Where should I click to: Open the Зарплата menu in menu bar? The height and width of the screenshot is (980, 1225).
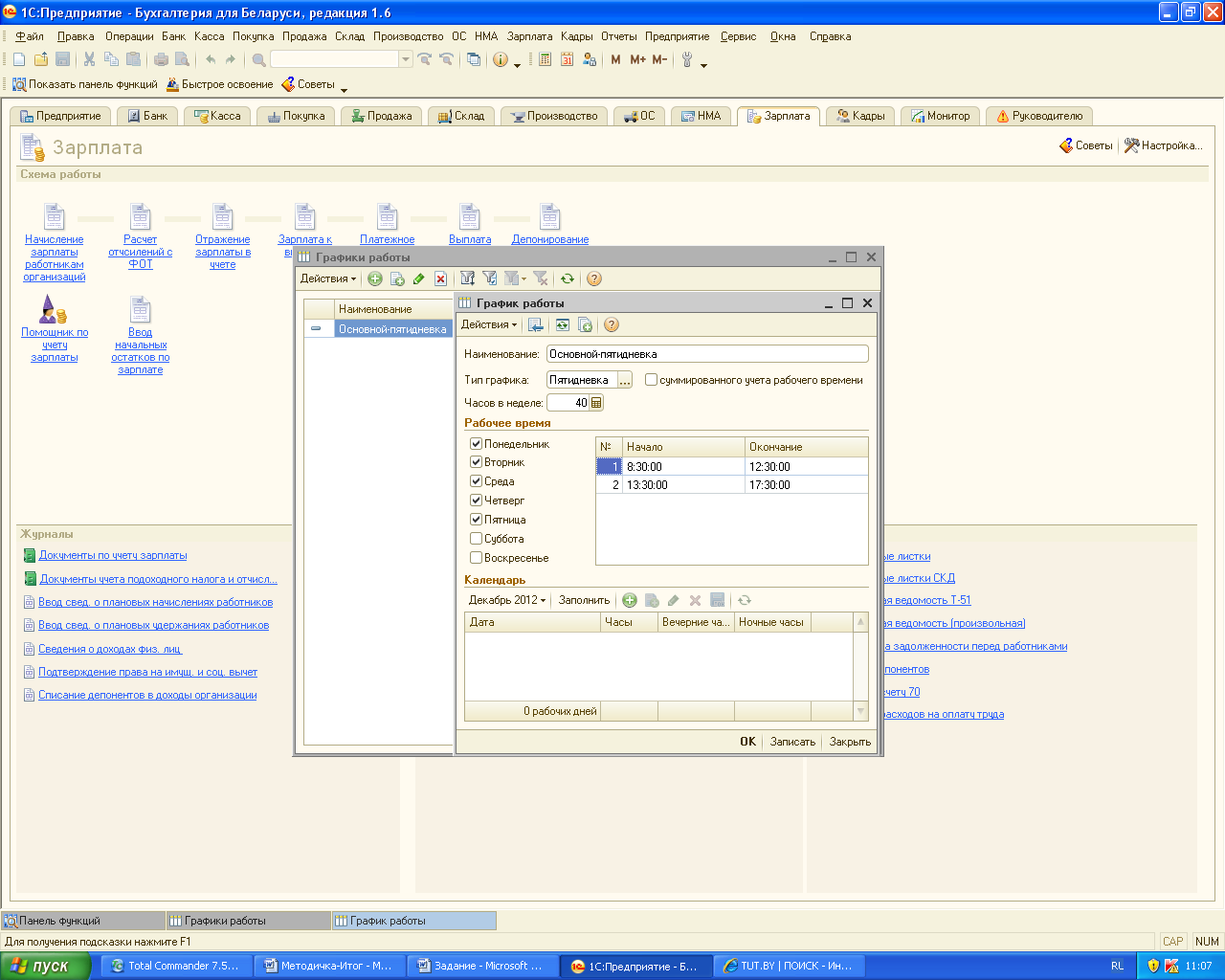pyautogui.click(x=530, y=36)
